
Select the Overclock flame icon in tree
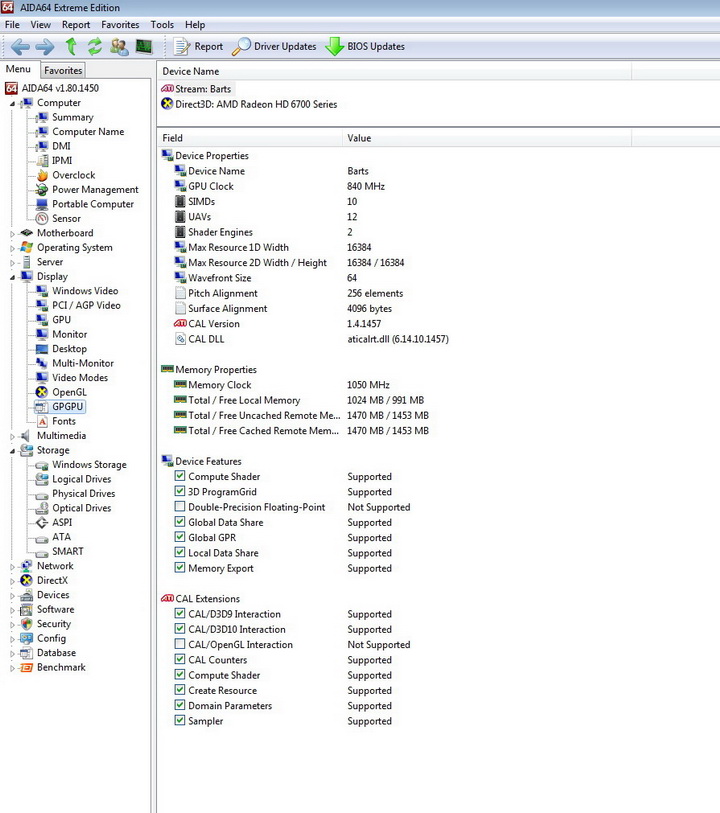point(42,175)
